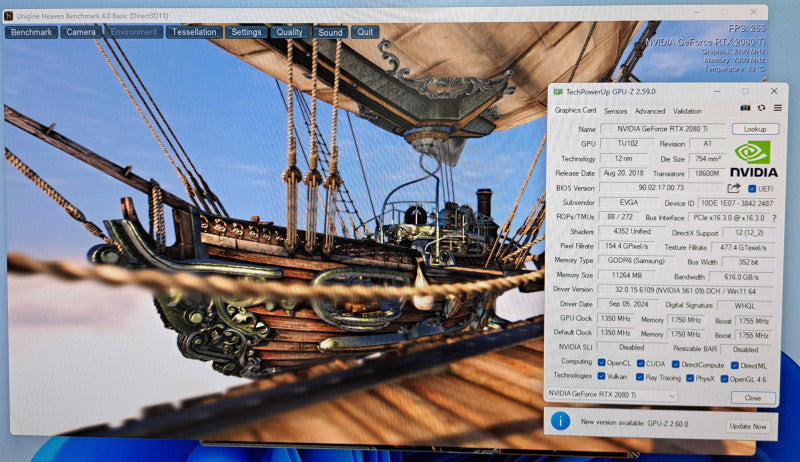Click the Bus Interface question mark
Image resolution: width=800 pixels, height=462 pixels.
(x=774, y=218)
